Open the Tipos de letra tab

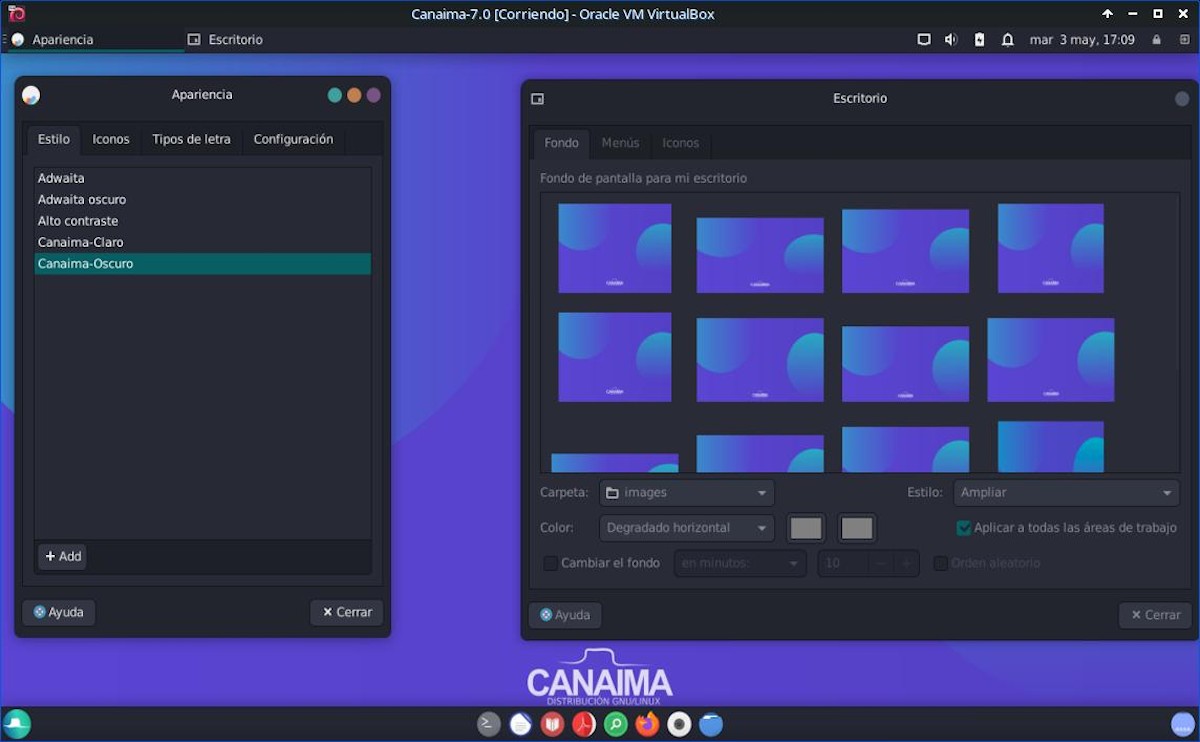click(191, 140)
